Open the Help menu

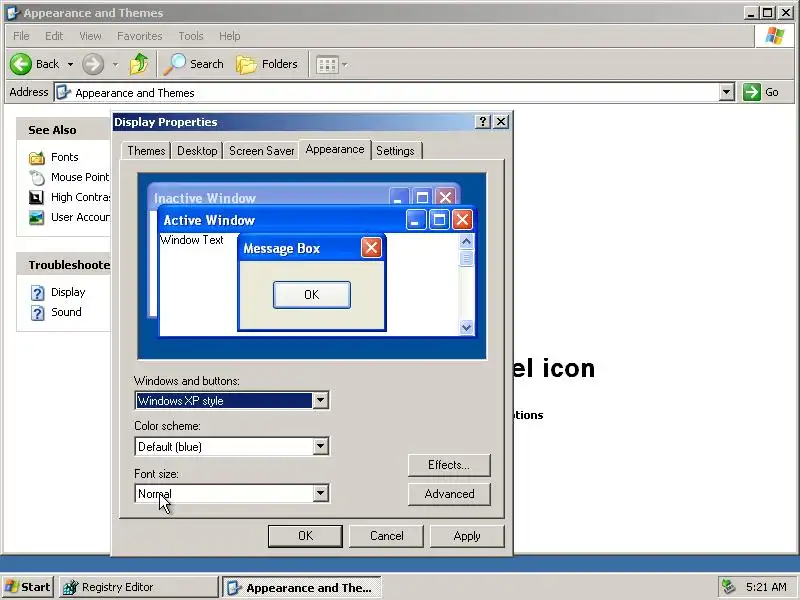click(230, 36)
